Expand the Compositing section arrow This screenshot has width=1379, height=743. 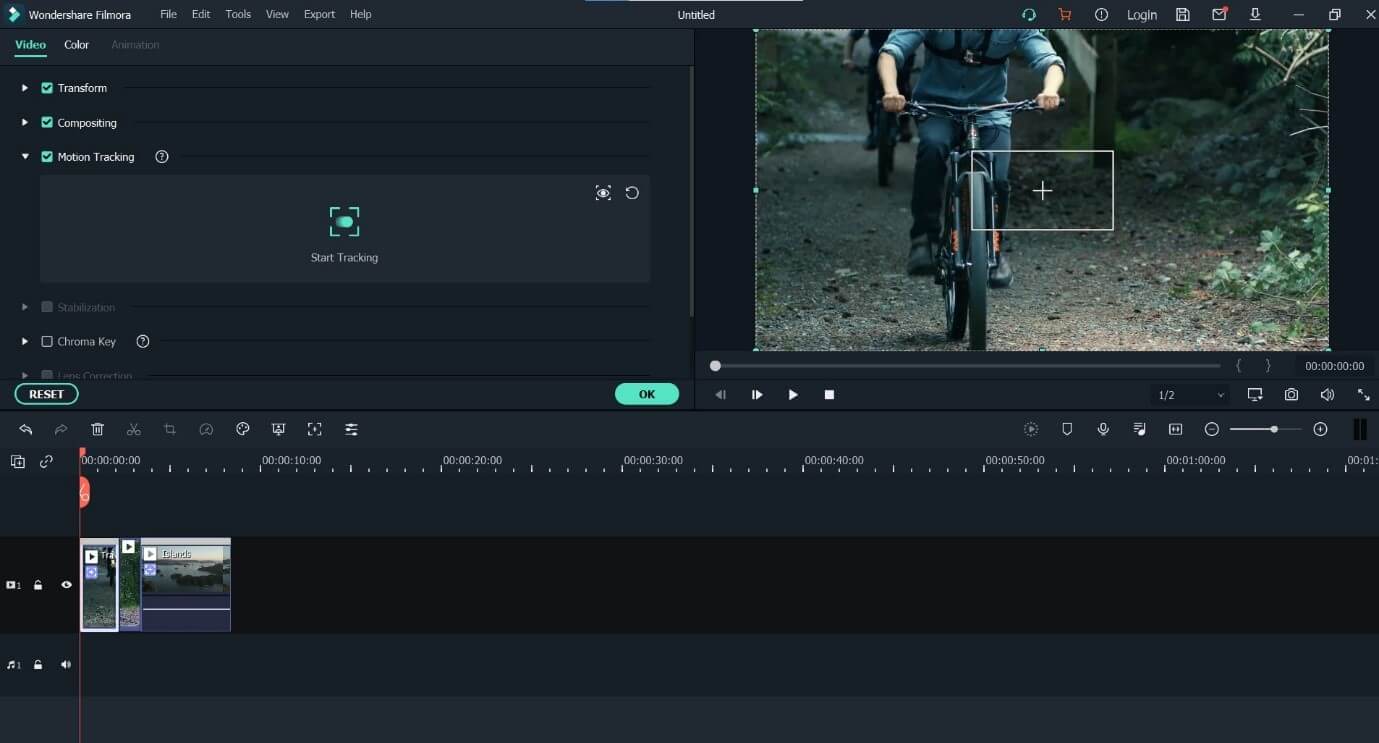tap(25, 123)
